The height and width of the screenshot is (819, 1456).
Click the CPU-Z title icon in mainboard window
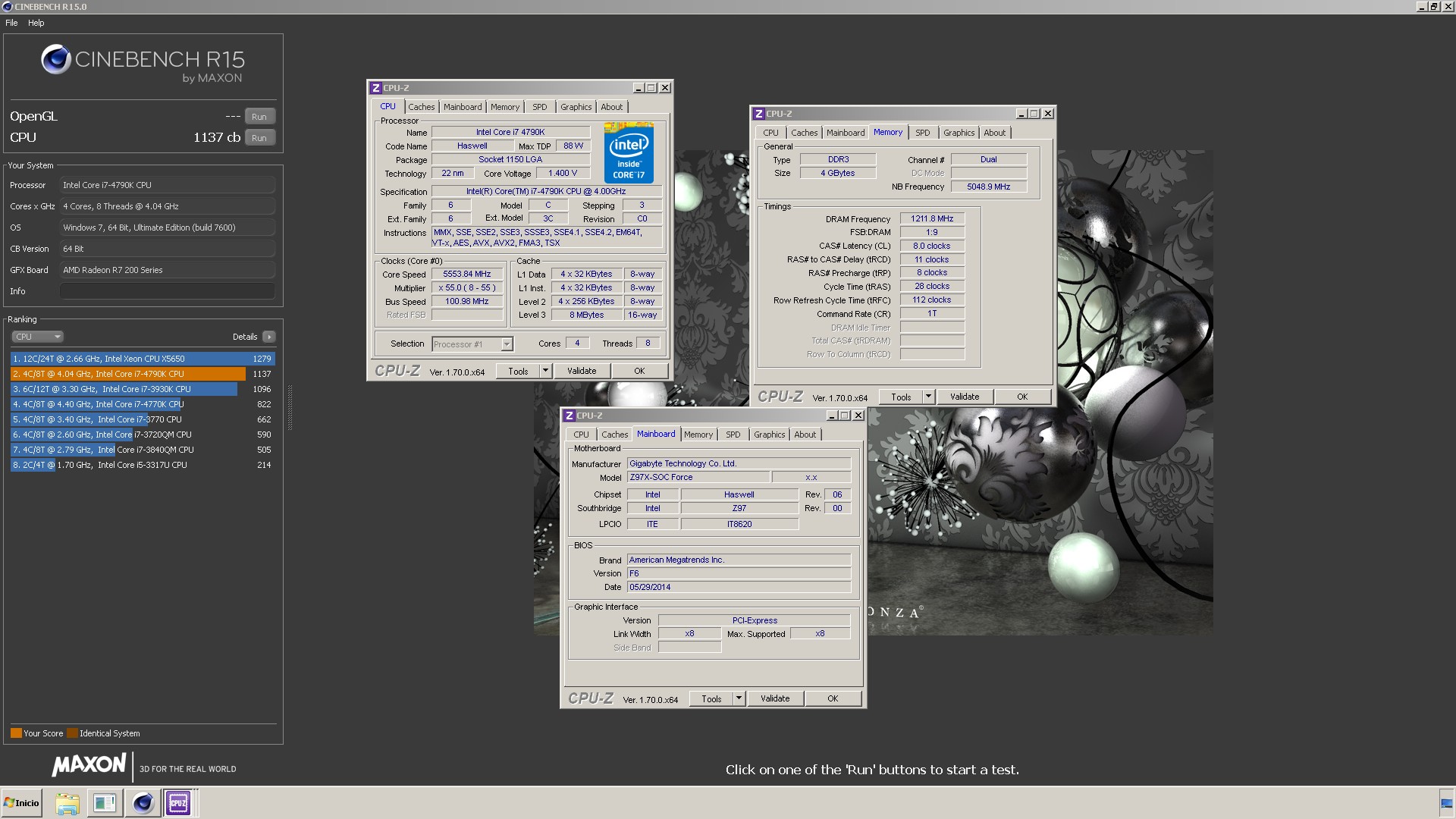point(570,416)
